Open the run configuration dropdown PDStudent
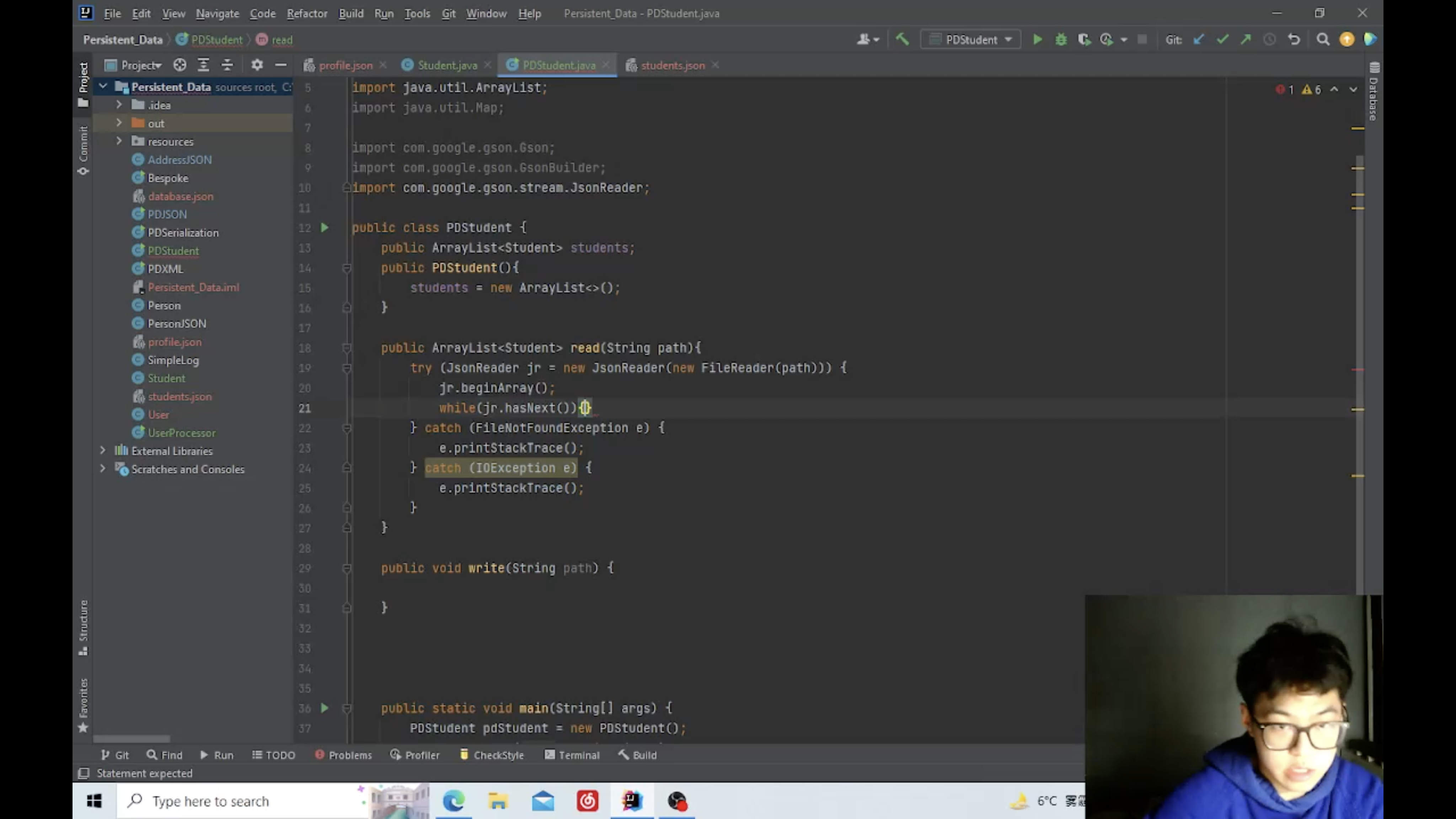Image resolution: width=1456 pixels, height=819 pixels. click(970, 39)
